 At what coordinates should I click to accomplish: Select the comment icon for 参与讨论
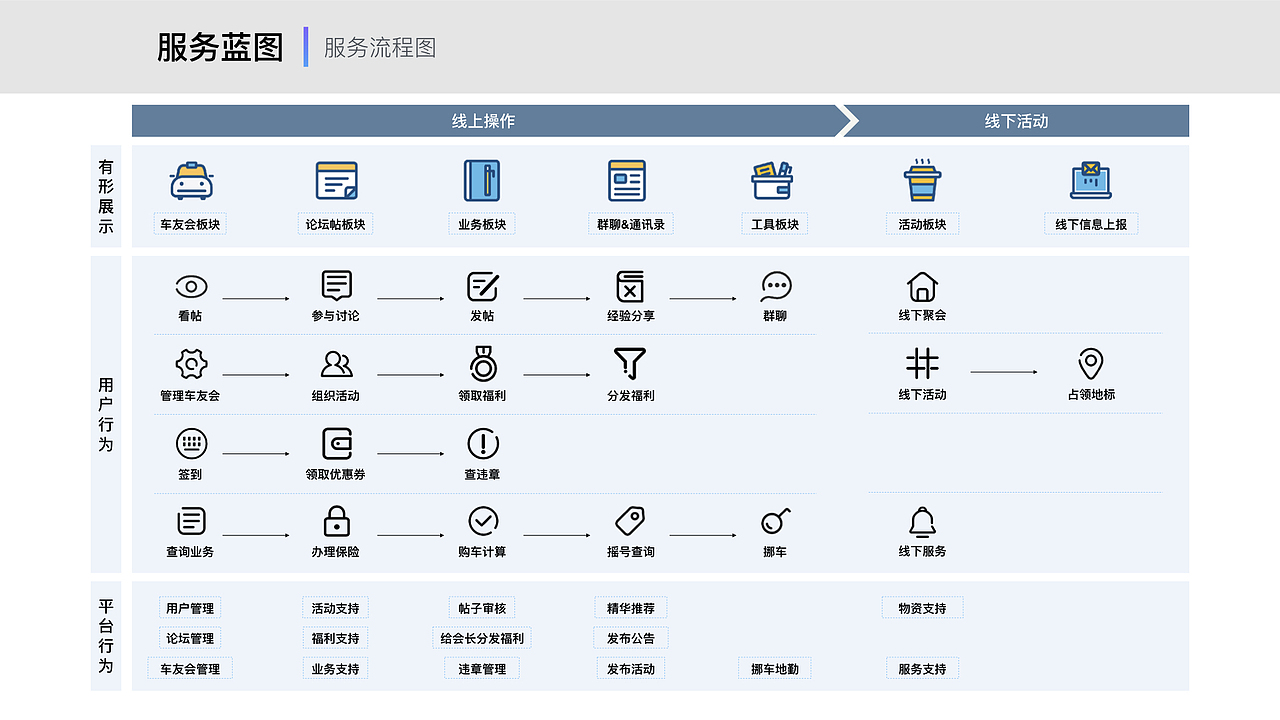click(x=337, y=286)
